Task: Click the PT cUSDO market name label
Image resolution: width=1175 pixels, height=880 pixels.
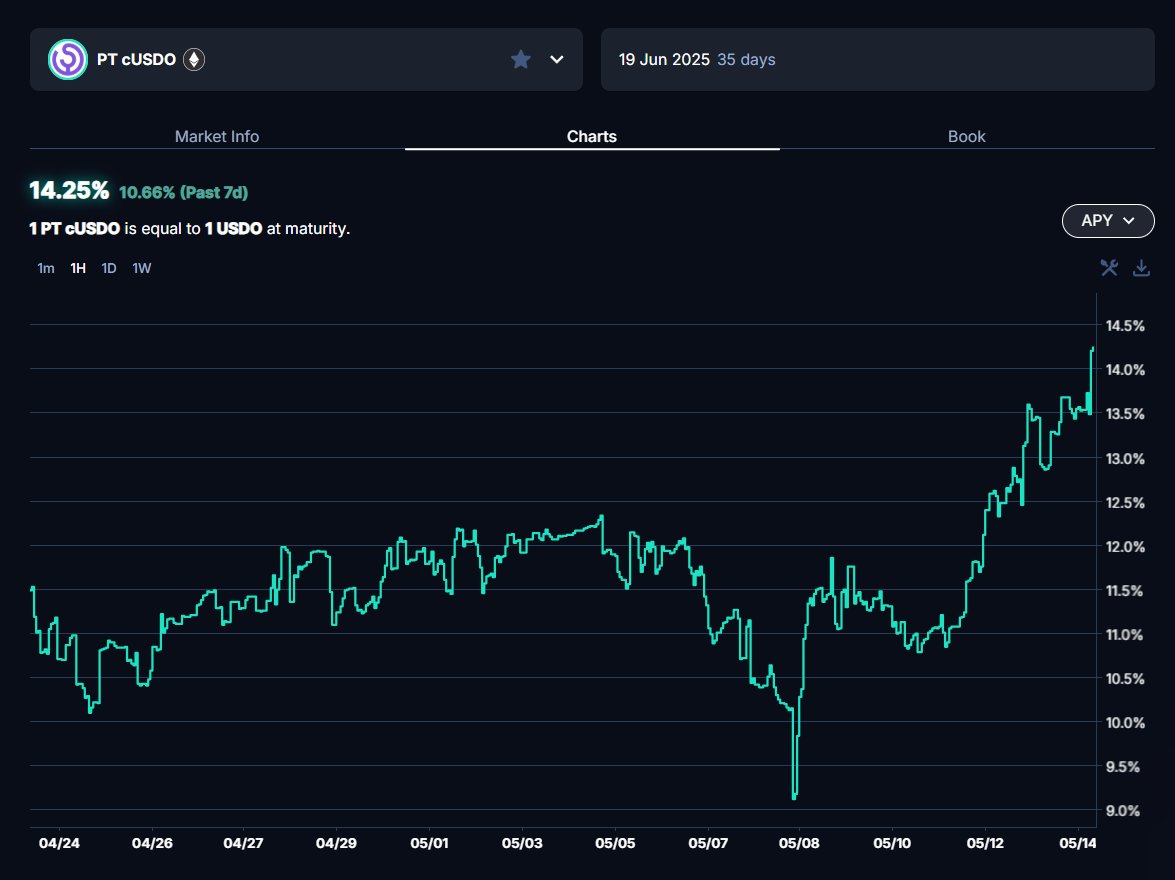Action: 136,59
